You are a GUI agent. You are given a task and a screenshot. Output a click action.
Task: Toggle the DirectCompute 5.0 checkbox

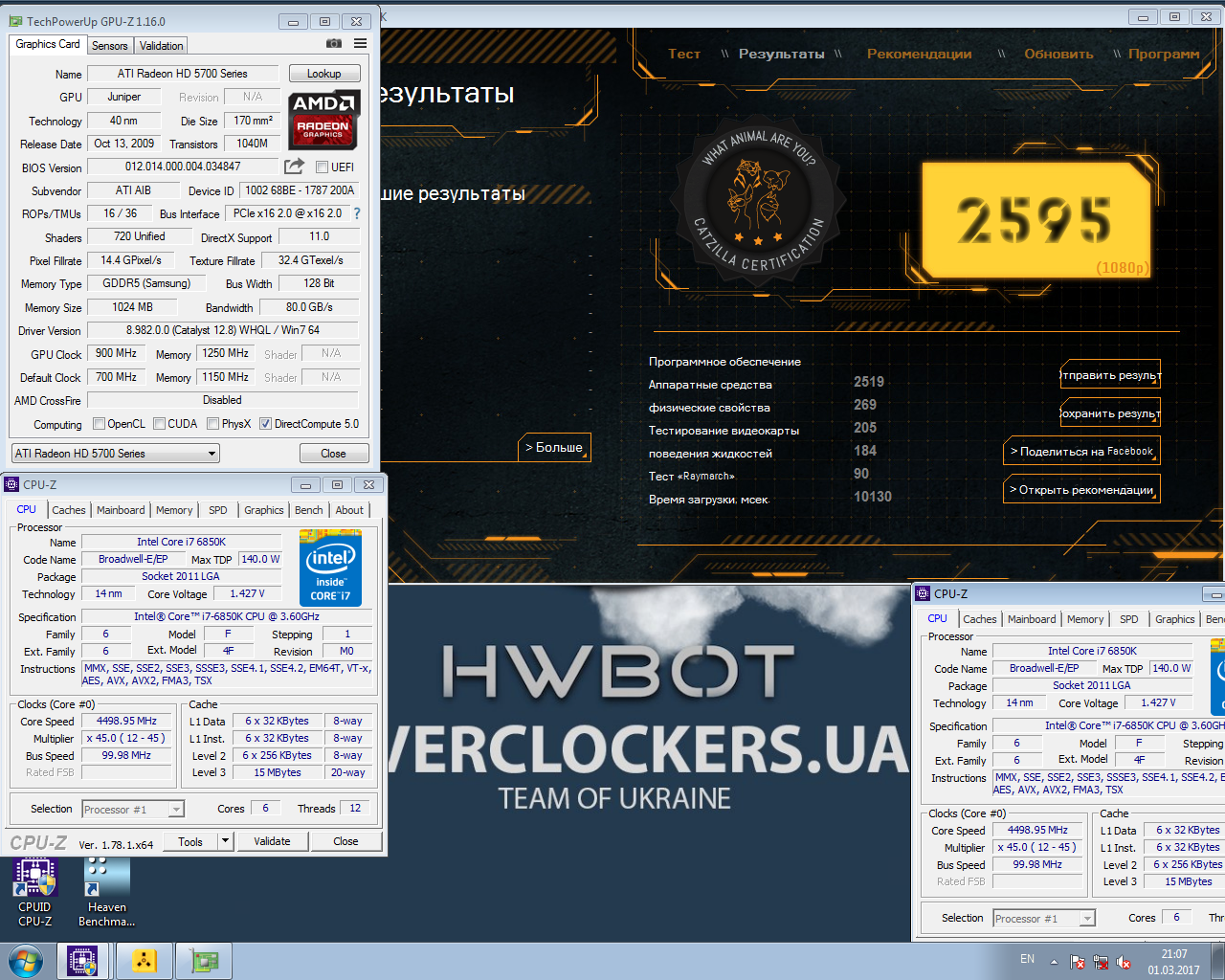pos(266,424)
